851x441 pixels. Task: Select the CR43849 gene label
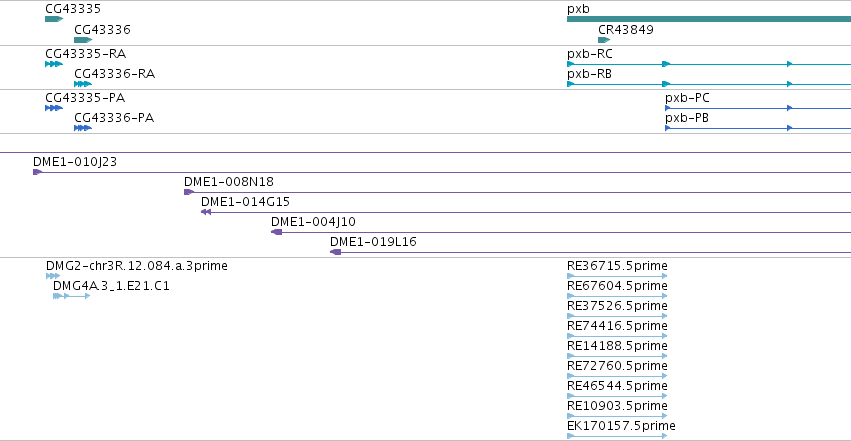[x=626, y=29]
